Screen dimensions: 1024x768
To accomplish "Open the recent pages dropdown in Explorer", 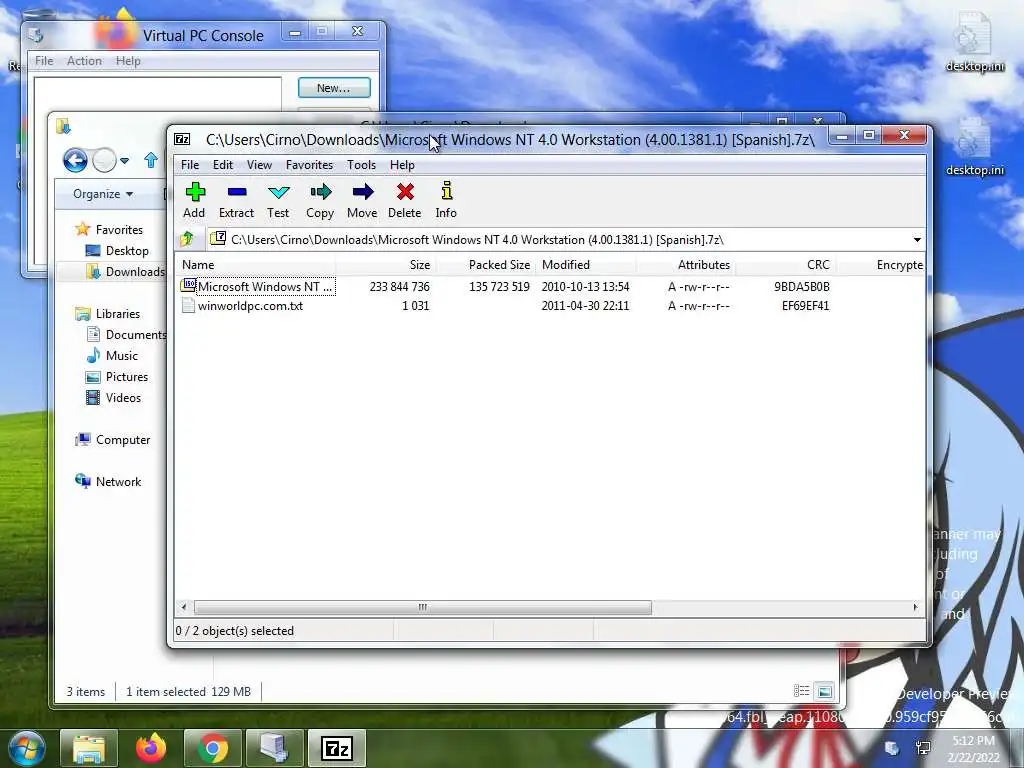I will (125, 160).
